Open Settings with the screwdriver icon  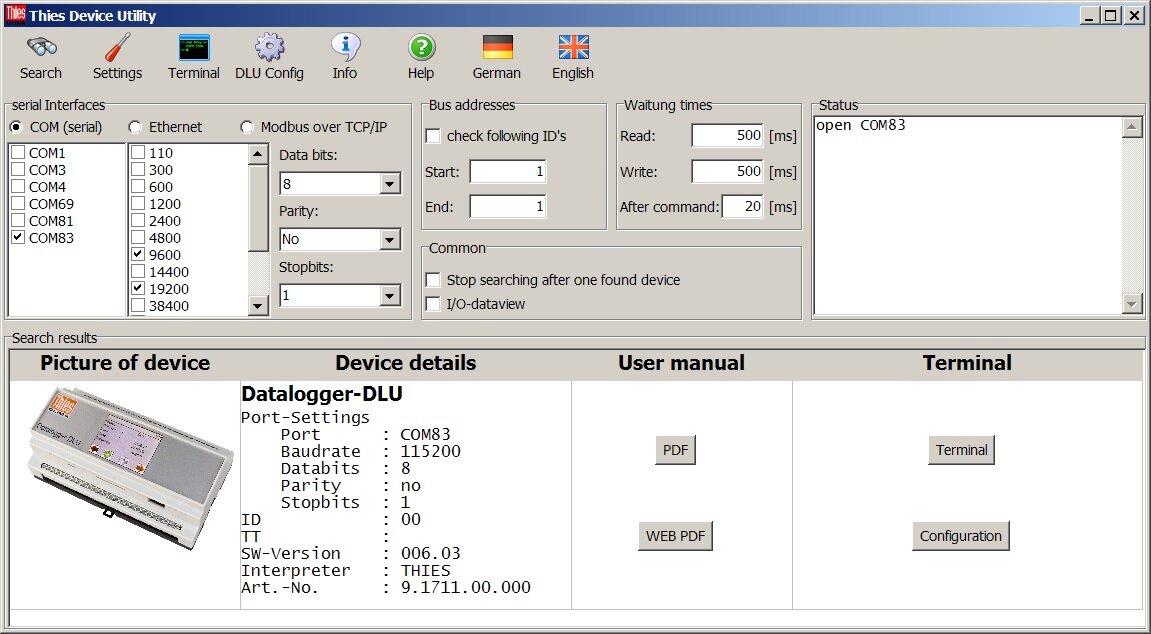tap(117, 48)
